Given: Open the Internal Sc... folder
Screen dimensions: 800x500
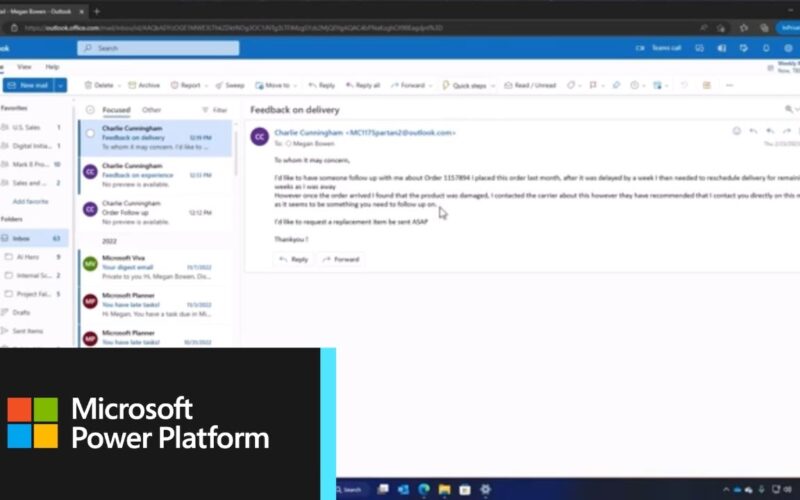Looking at the screenshot, I should click(33, 276).
